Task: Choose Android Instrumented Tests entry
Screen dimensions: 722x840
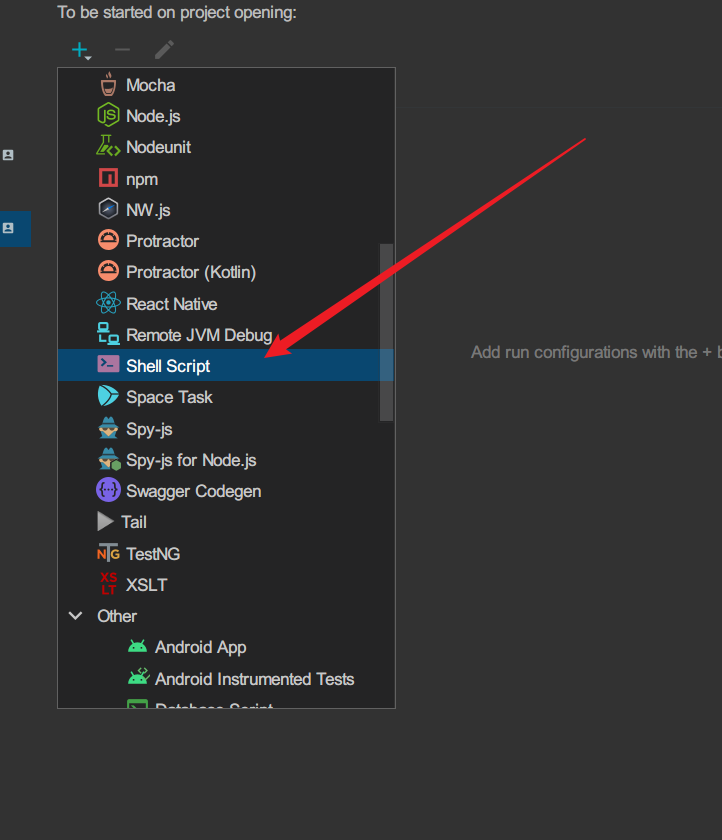Action: (254, 679)
